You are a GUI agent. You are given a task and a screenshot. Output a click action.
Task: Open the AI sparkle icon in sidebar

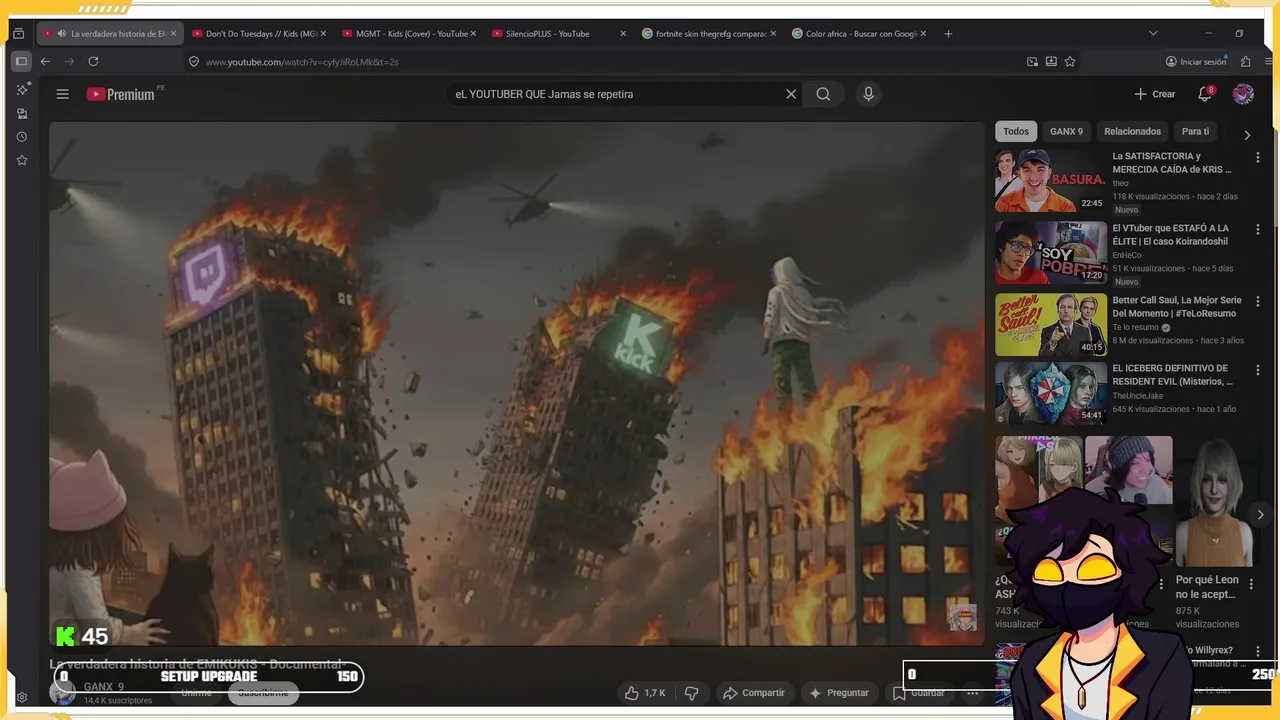[22, 89]
